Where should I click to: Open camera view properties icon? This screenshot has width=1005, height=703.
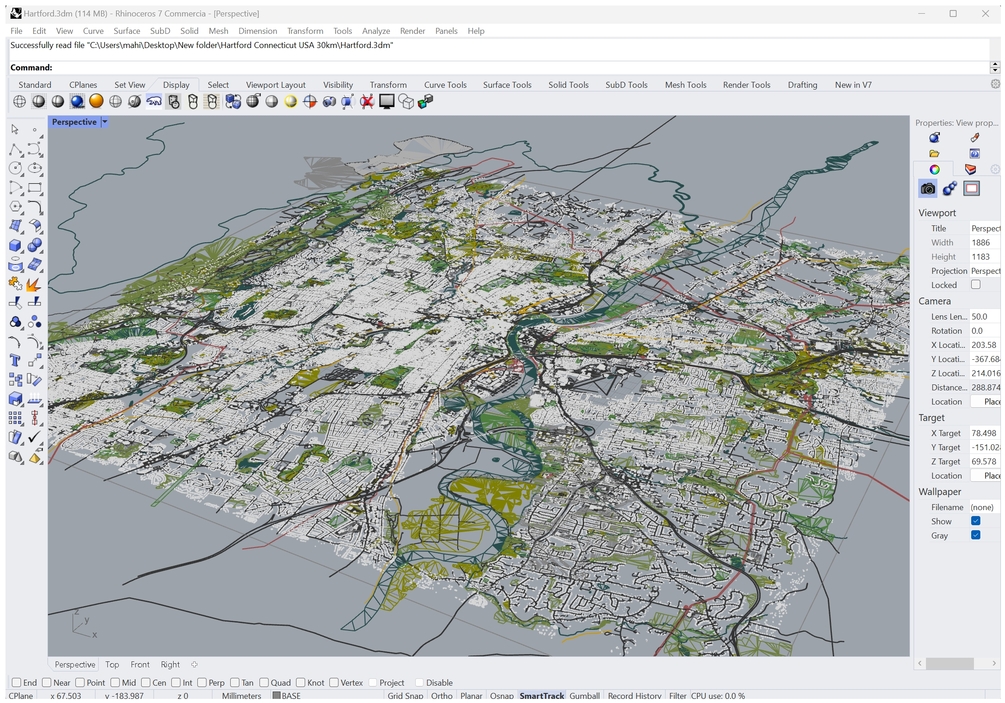tap(928, 189)
